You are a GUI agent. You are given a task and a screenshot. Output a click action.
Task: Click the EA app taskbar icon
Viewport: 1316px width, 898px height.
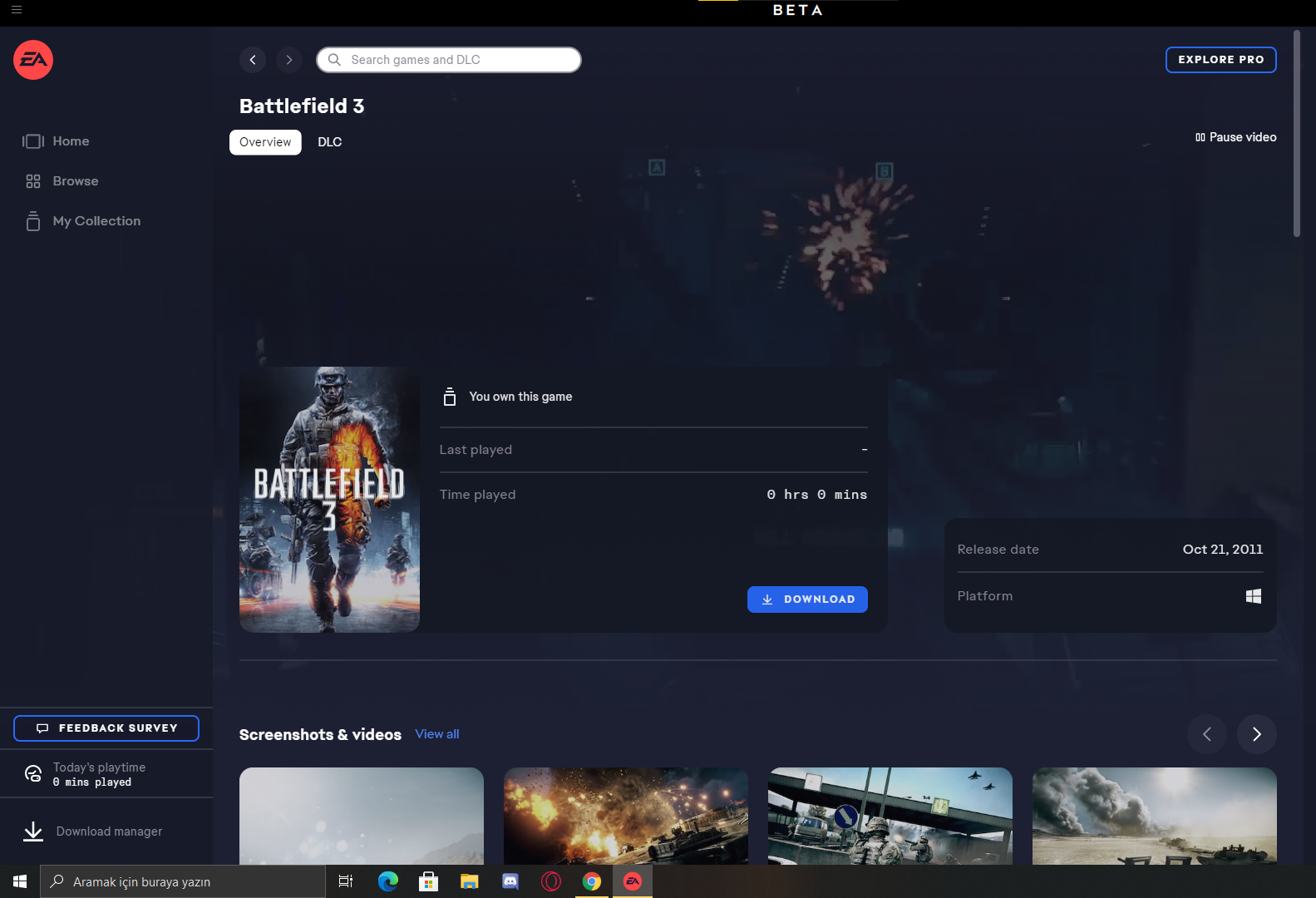[x=633, y=881]
